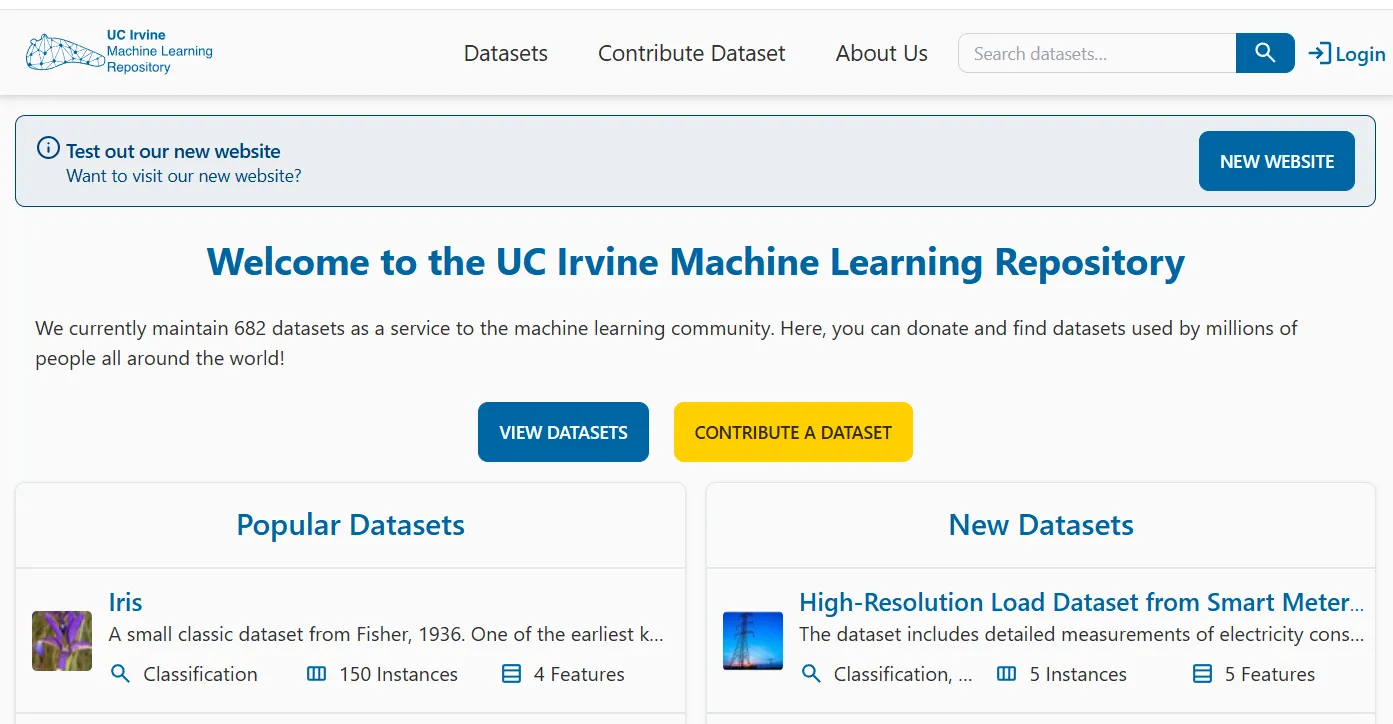The image size is (1393, 724).
Task: Click the info icon beside Test out our new website
Action: (48, 148)
